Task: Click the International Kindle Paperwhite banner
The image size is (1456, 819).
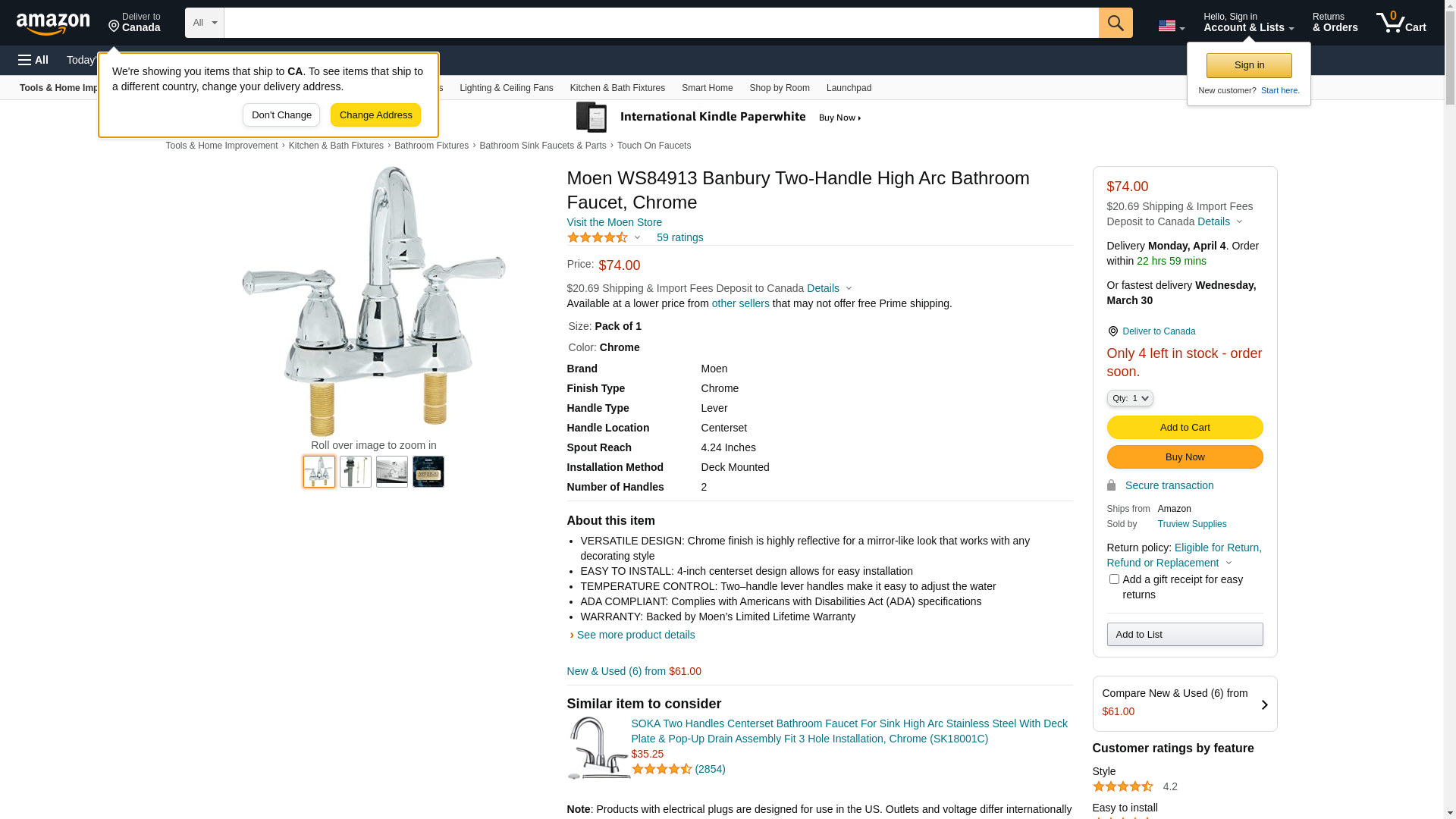Action: 718,118
